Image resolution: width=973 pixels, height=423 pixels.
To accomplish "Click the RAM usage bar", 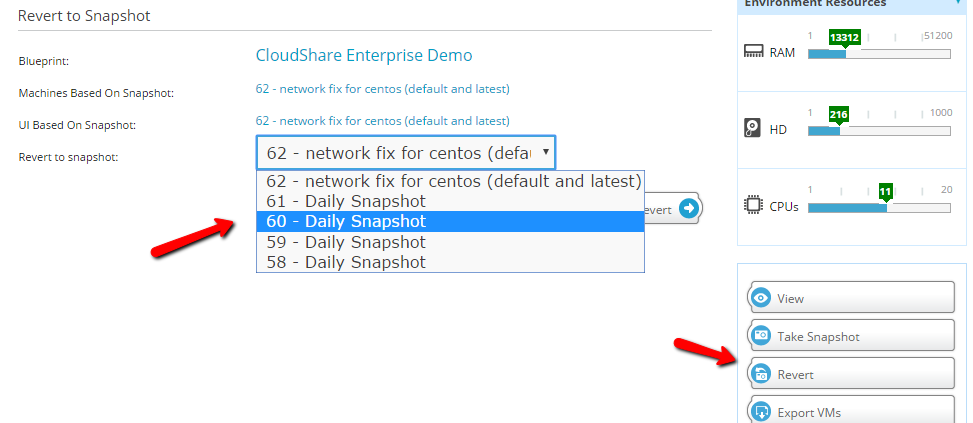I will click(x=879, y=54).
